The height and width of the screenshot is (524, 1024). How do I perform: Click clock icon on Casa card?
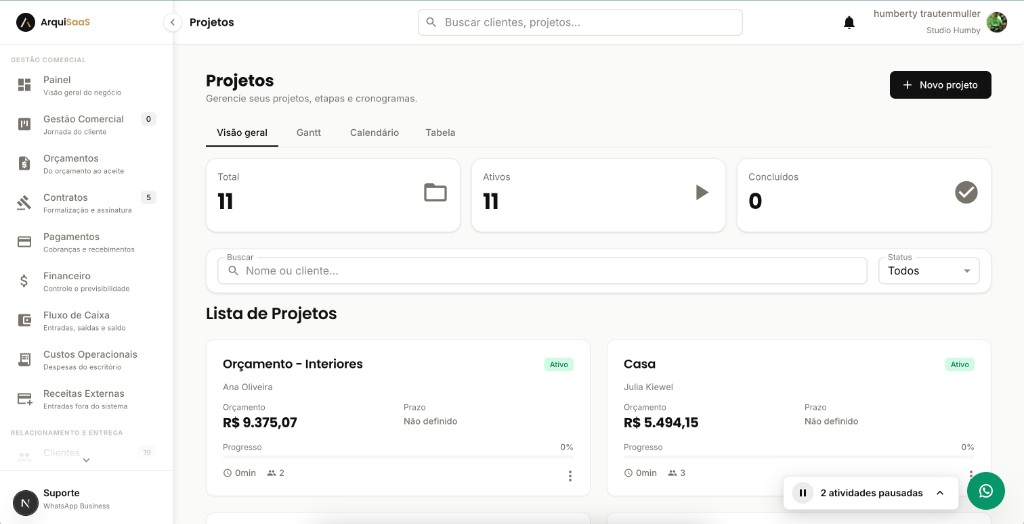coord(628,473)
